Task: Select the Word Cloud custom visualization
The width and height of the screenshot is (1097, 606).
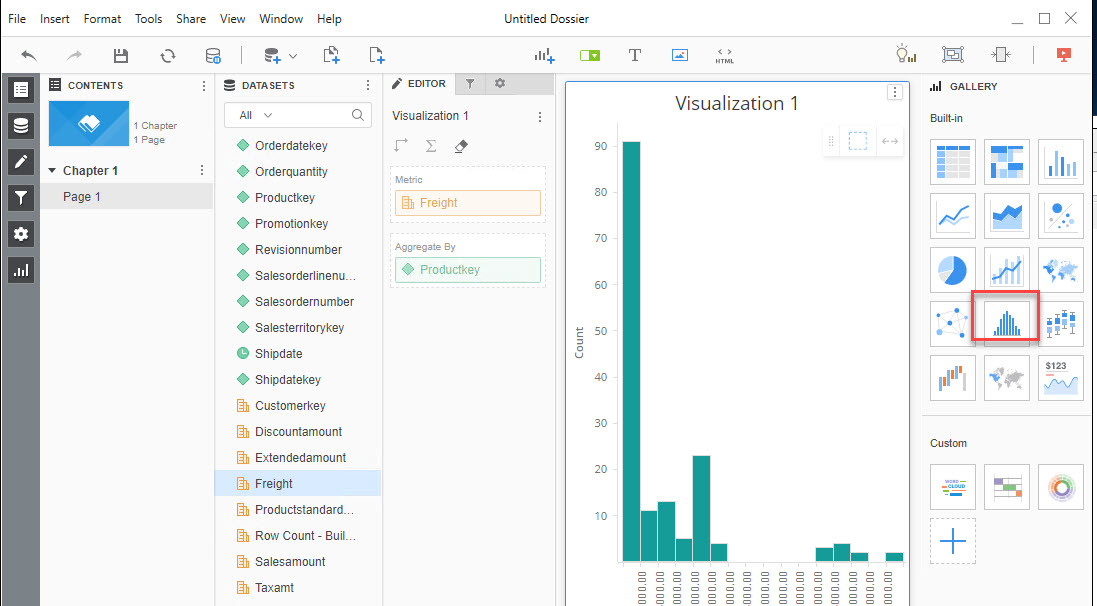Action: (952, 487)
